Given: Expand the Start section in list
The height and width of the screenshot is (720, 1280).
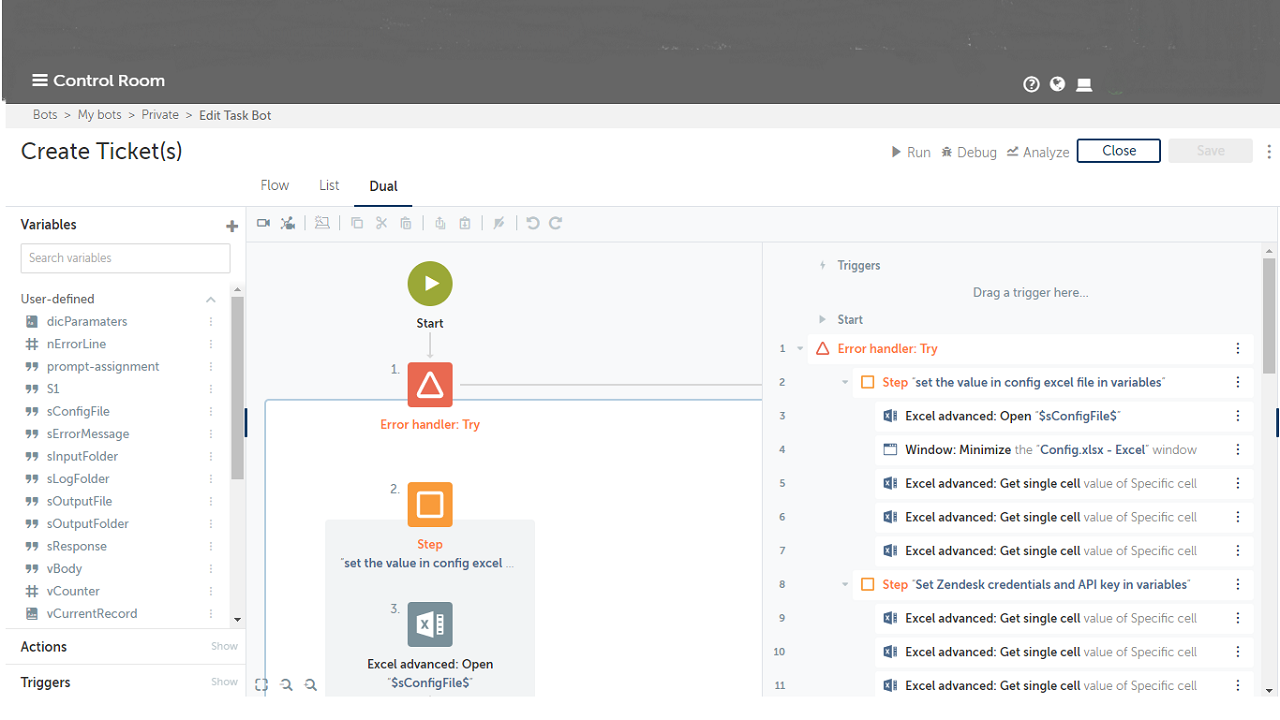Looking at the screenshot, I should click(823, 320).
